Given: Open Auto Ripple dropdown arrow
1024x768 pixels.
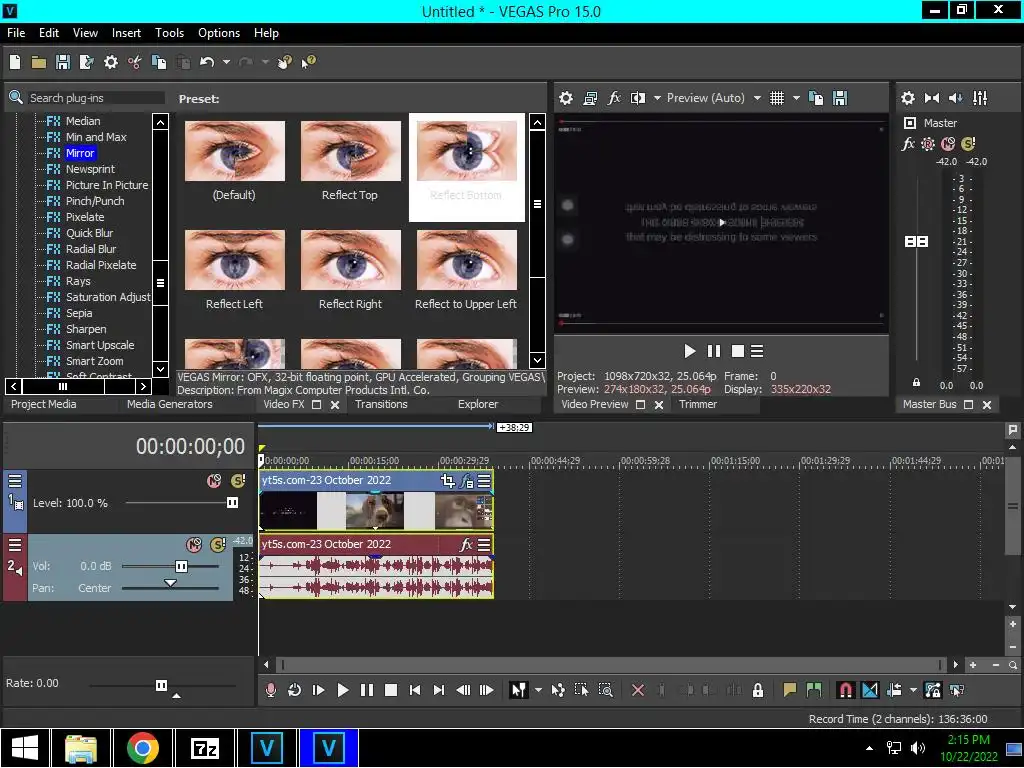Looking at the screenshot, I should pos(913,690).
